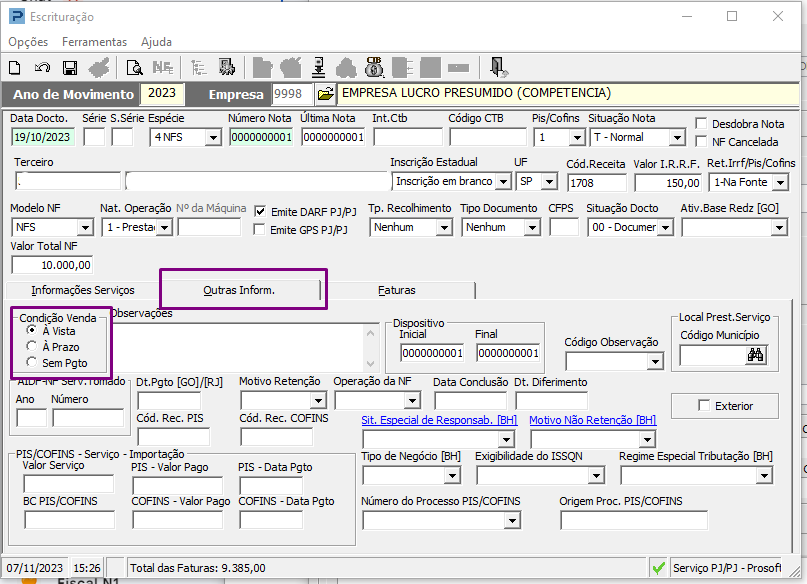
Task: Tick the NF Cancelada checkbox
Action: (702, 142)
